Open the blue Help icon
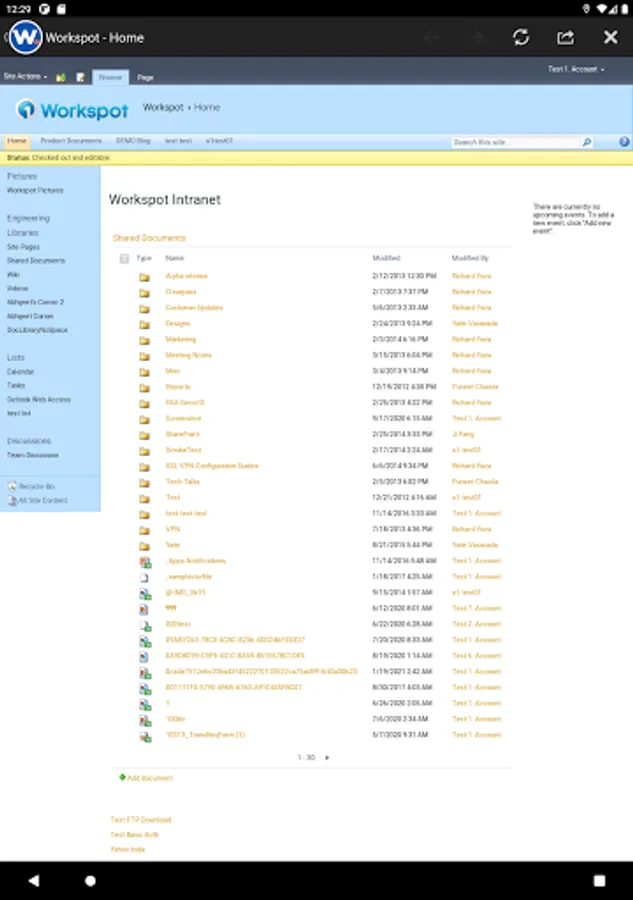Viewport: 633px width, 900px height. (624, 141)
